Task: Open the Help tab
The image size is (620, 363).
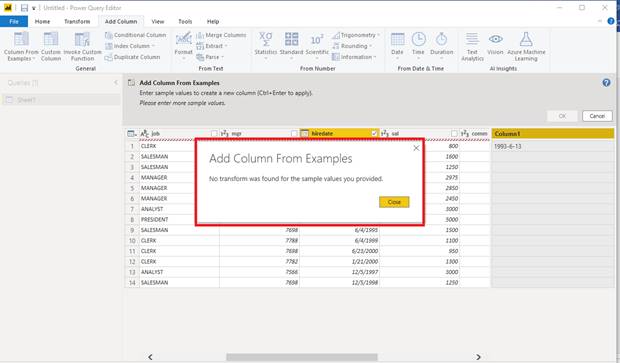Action: [213, 21]
